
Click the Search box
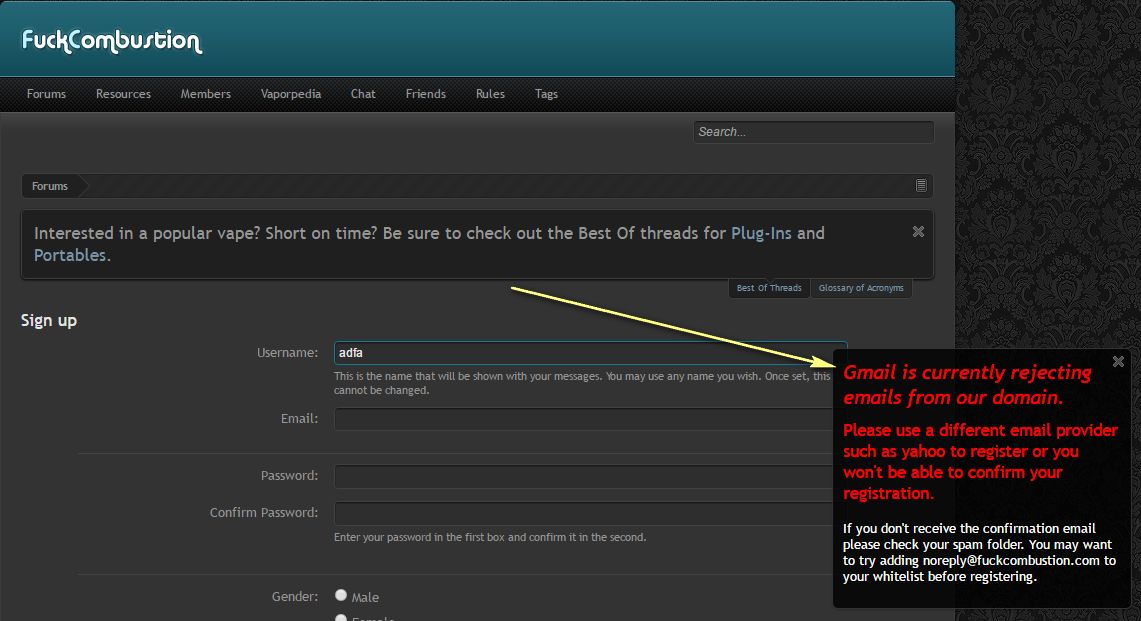click(x=814, y=132)
